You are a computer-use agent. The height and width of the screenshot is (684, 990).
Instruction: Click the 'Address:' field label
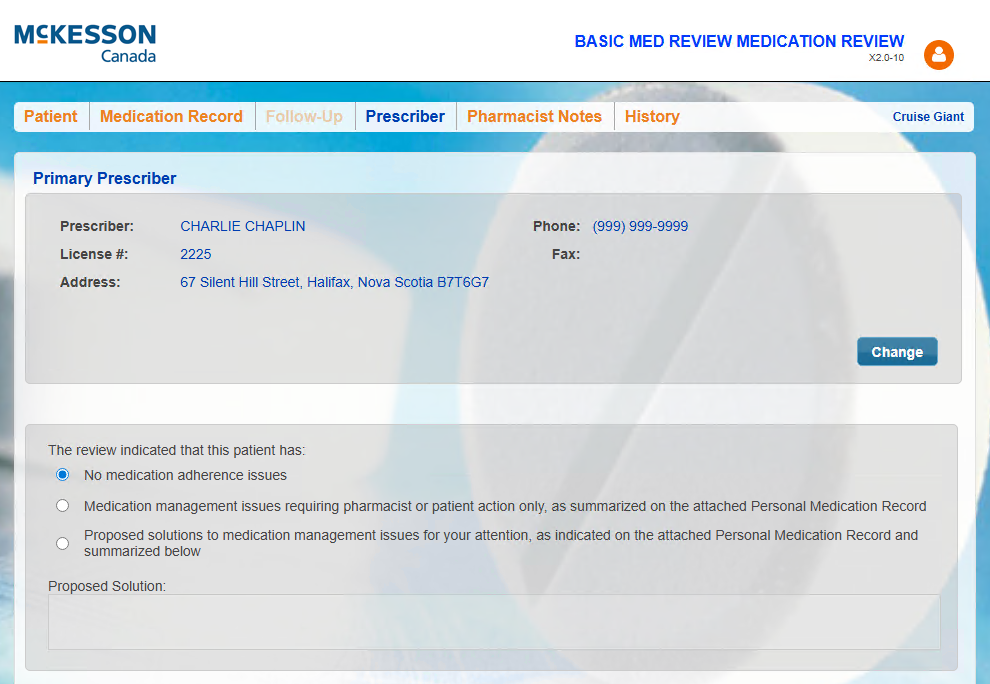pos(90,282)
